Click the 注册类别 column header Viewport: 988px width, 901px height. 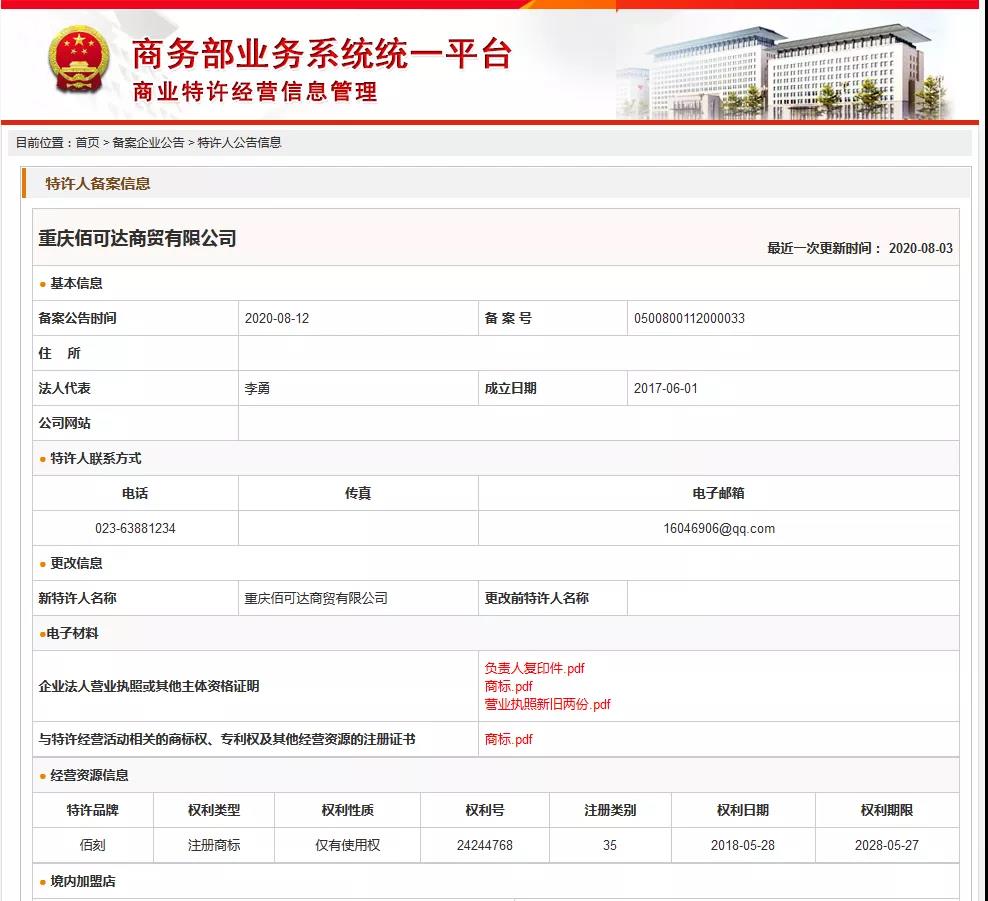(x=610, y=810)
